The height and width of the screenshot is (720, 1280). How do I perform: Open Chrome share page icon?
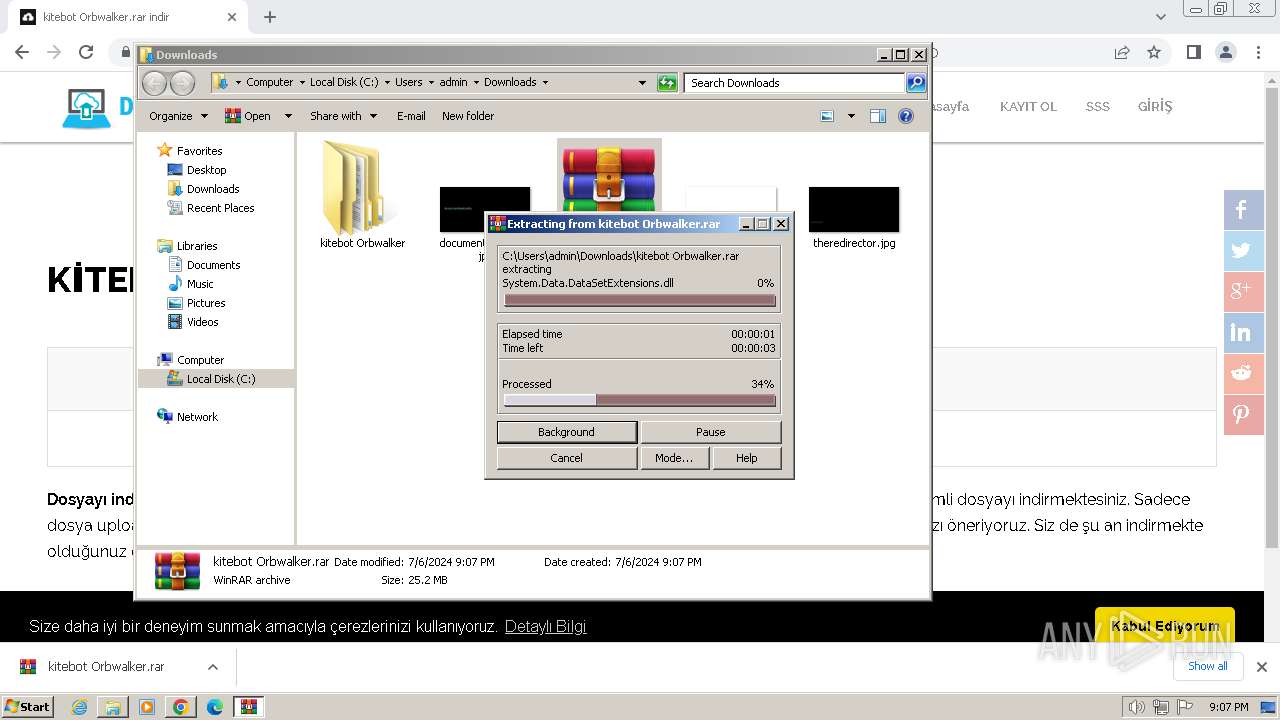tap(1122, 52)
